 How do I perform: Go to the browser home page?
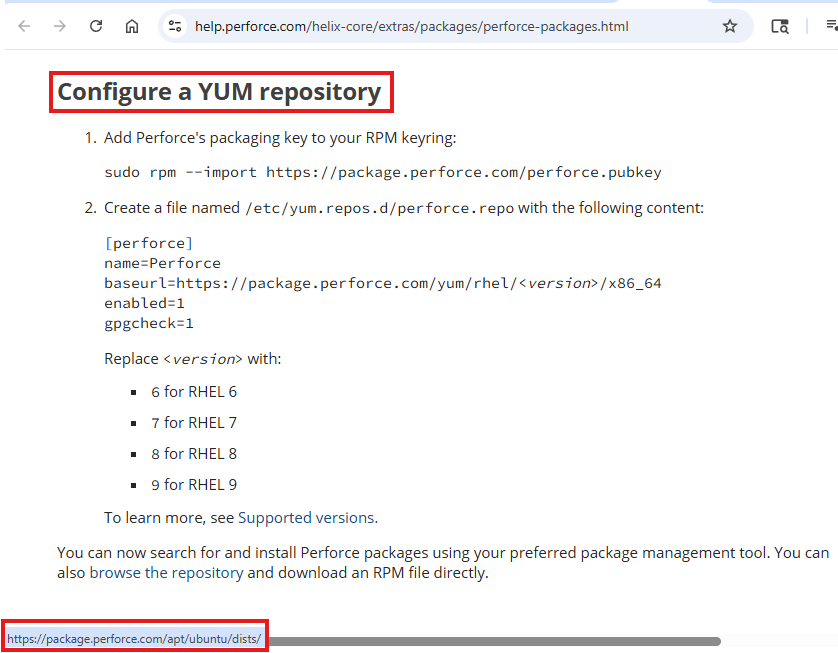[x=132, y=26]
